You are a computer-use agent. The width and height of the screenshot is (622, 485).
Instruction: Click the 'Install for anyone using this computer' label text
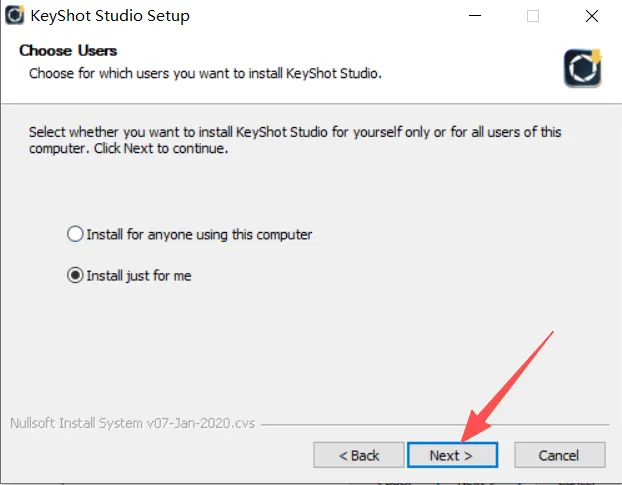(x=199, y=235)
